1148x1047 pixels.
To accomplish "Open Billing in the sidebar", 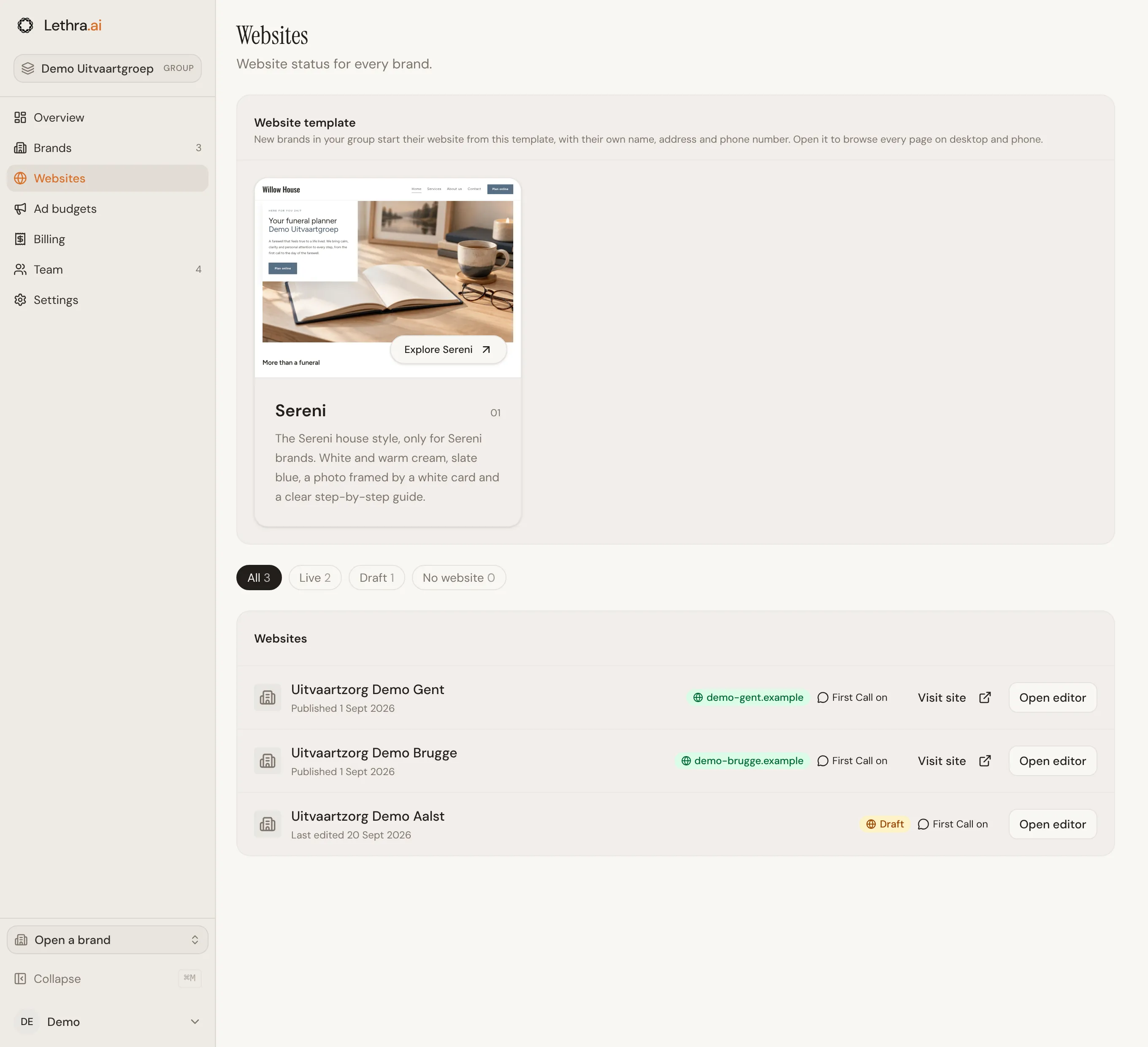I will tap(108, 239).
